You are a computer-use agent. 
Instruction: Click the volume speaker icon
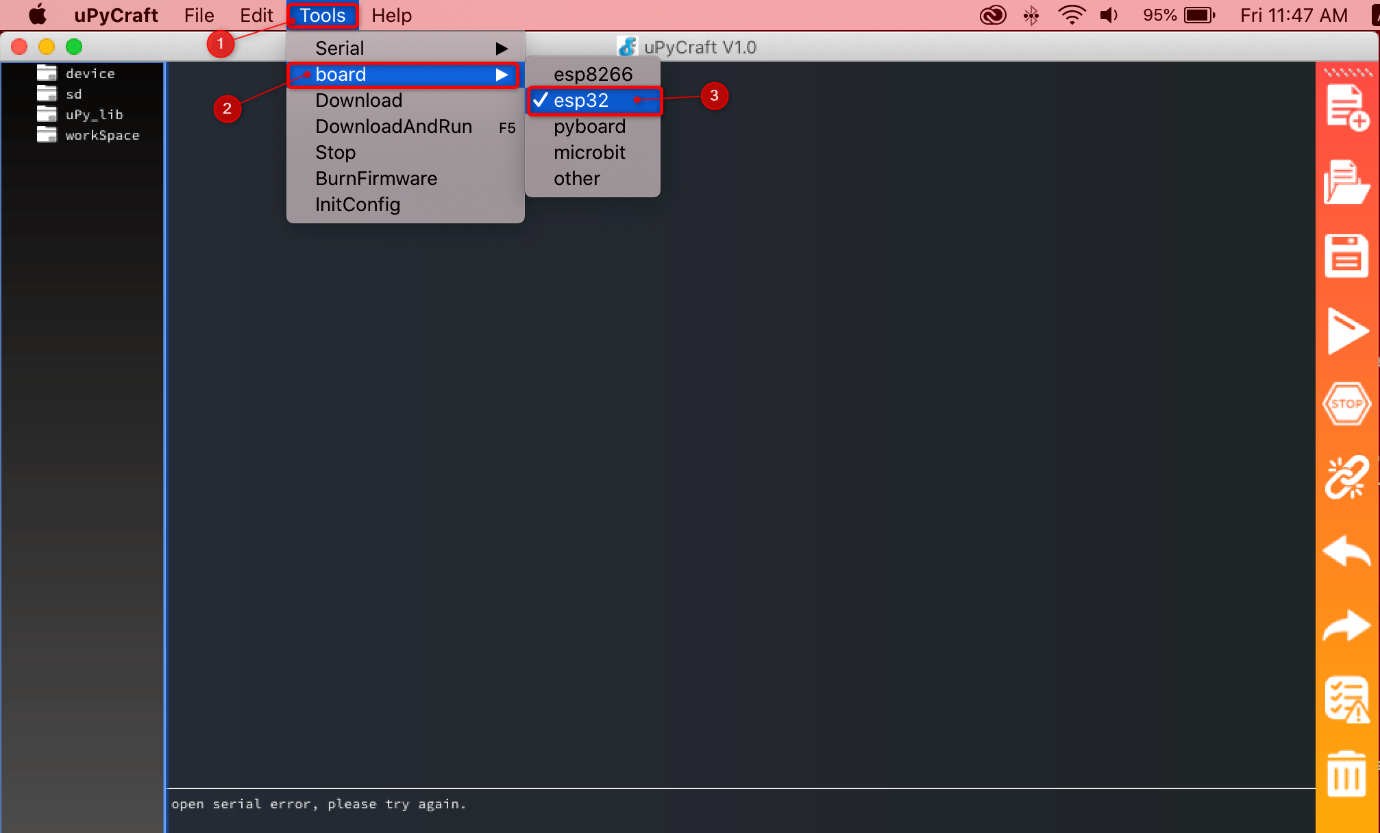click(1108, 15)
